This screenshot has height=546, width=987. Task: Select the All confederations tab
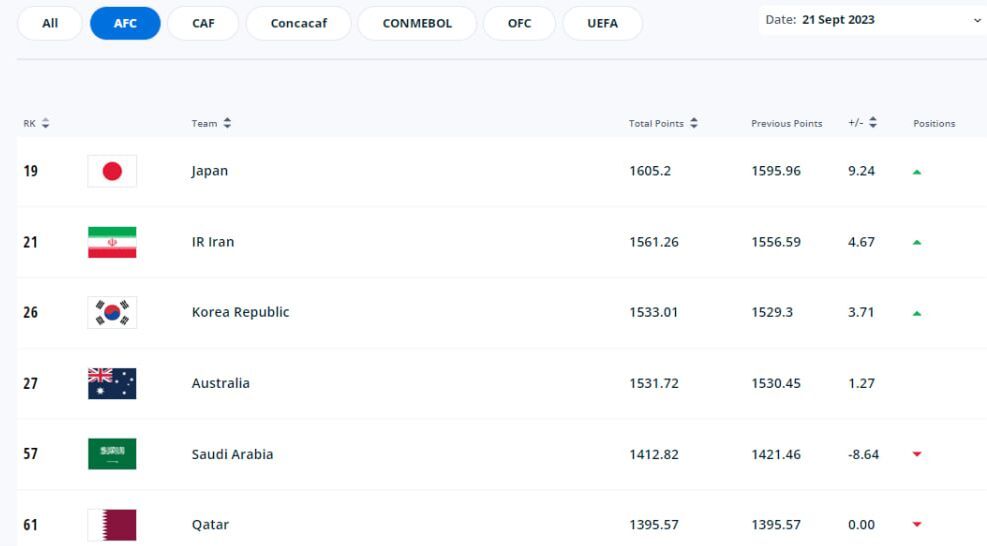49,24
